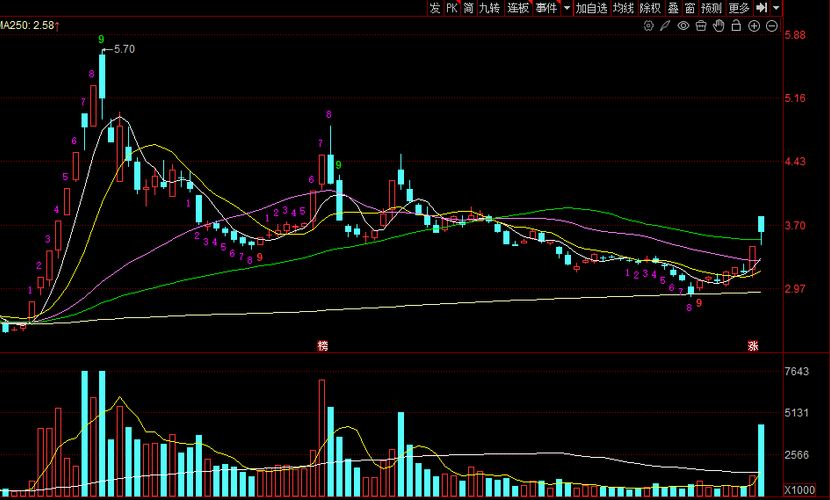Image resolution: width=830 pixels, height=500 pixels.
Task: Open the chart settings gear icon
Action: coord(648,25)
